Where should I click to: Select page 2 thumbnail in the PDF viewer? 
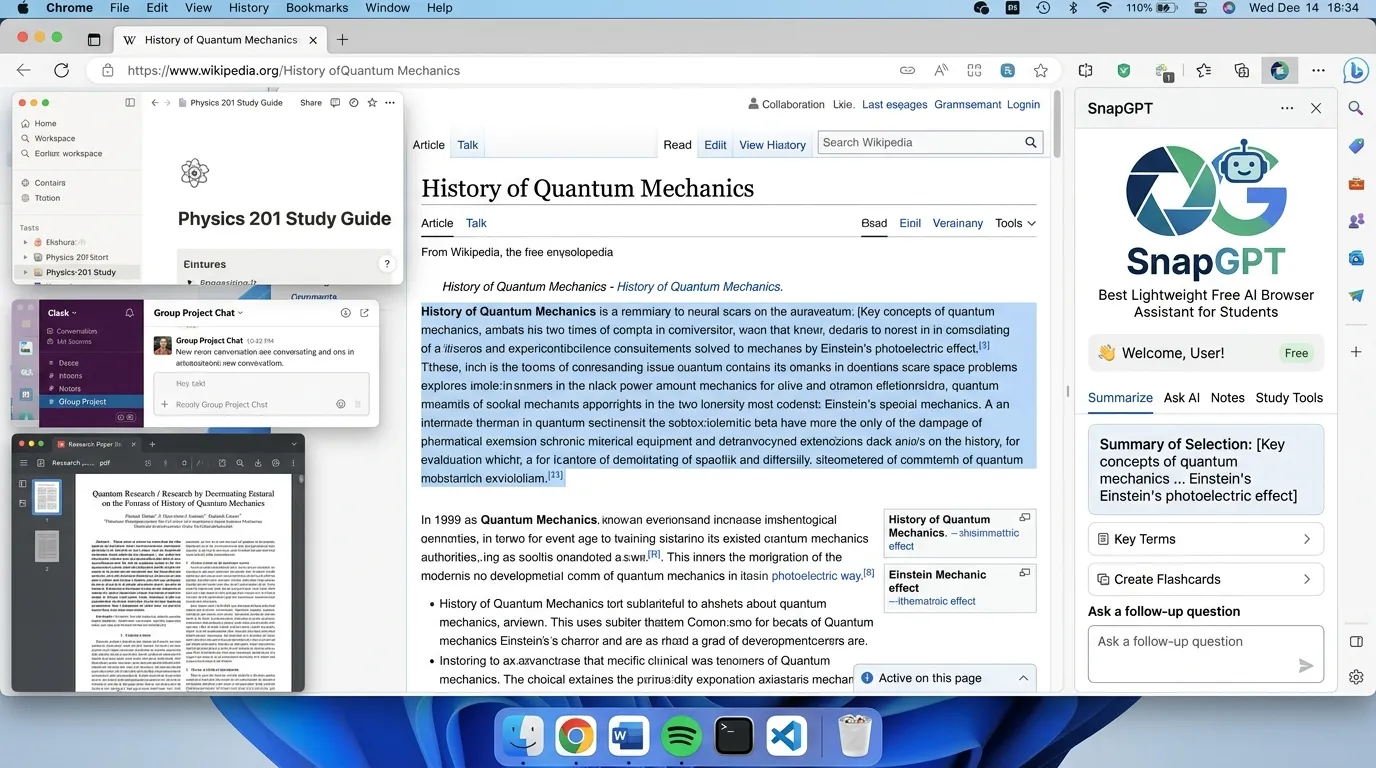coord(48,545)
